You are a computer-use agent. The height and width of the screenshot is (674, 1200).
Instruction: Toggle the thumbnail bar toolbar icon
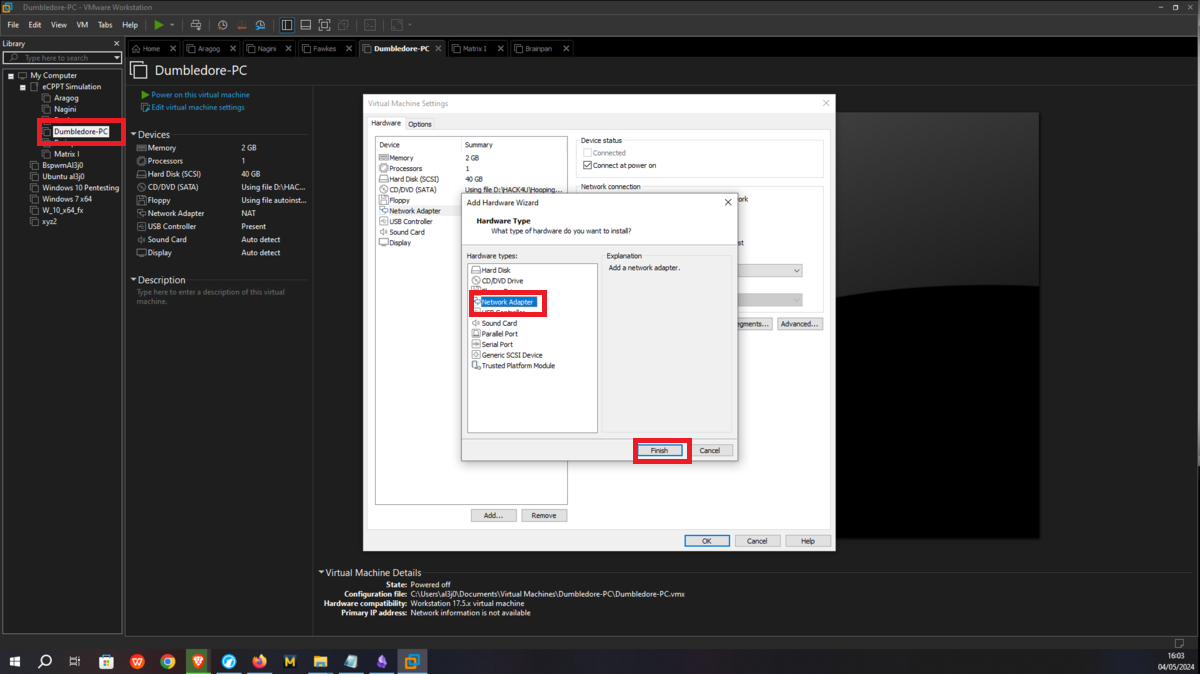(306, 25)
